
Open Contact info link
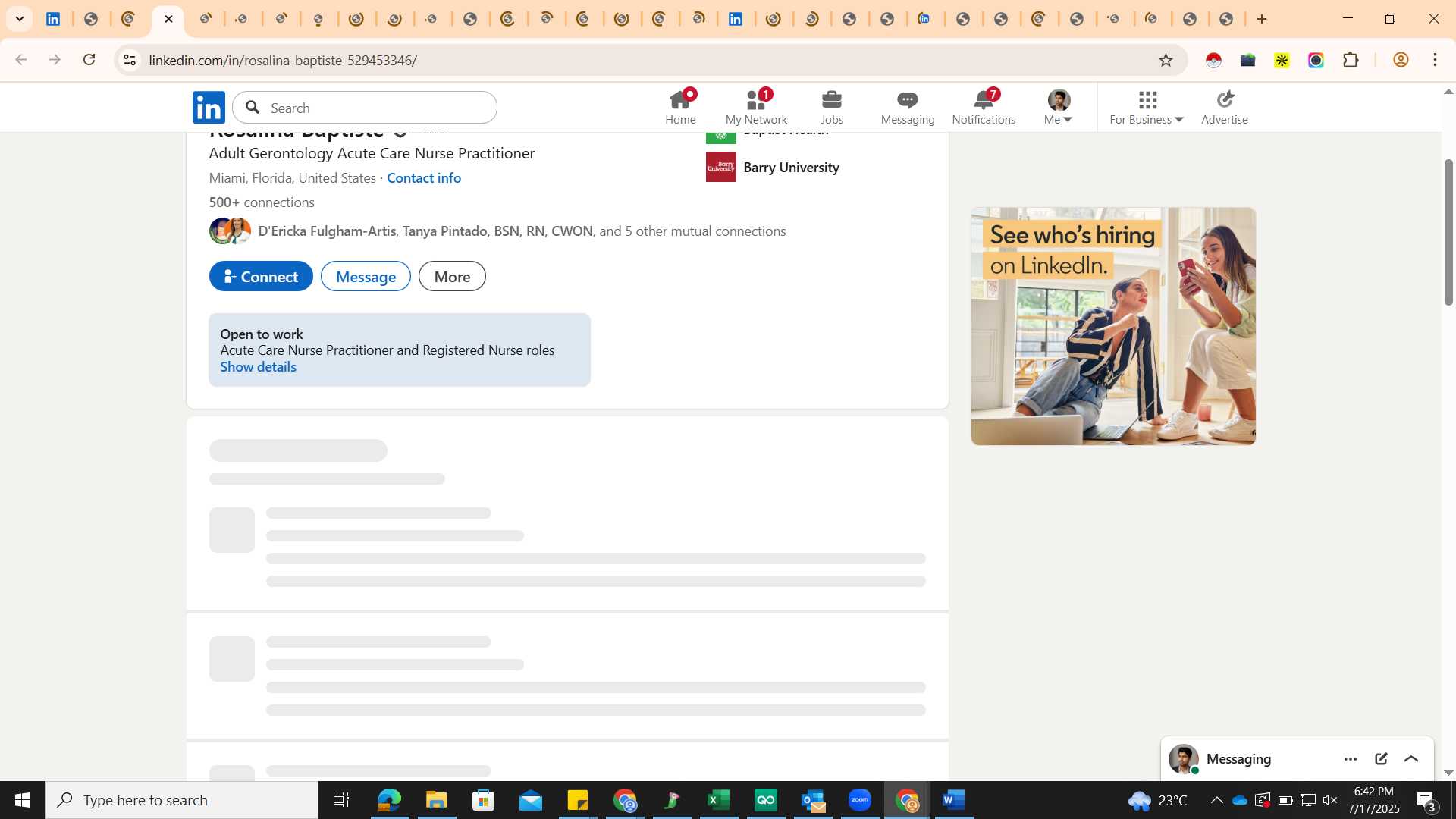[x=424, y=177]
